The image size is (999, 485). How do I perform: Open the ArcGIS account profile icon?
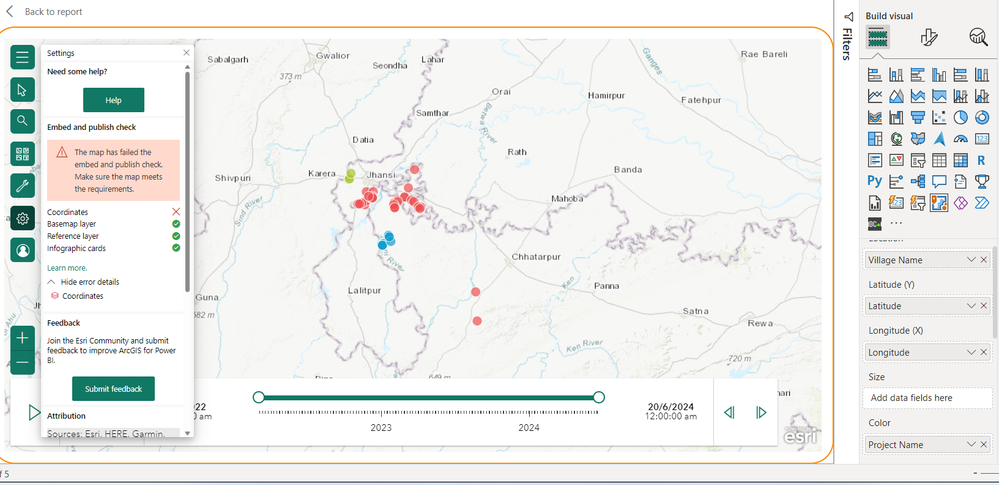coord(22,250)
